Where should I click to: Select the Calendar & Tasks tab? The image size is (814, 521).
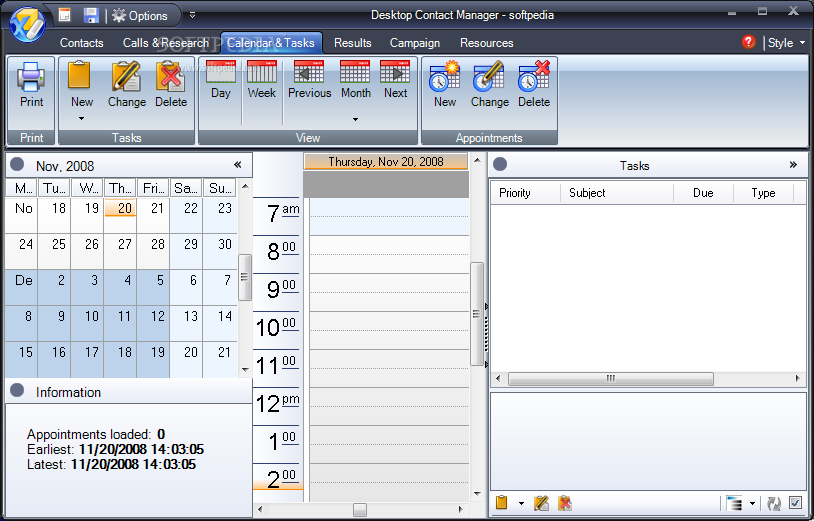[270, 43]
